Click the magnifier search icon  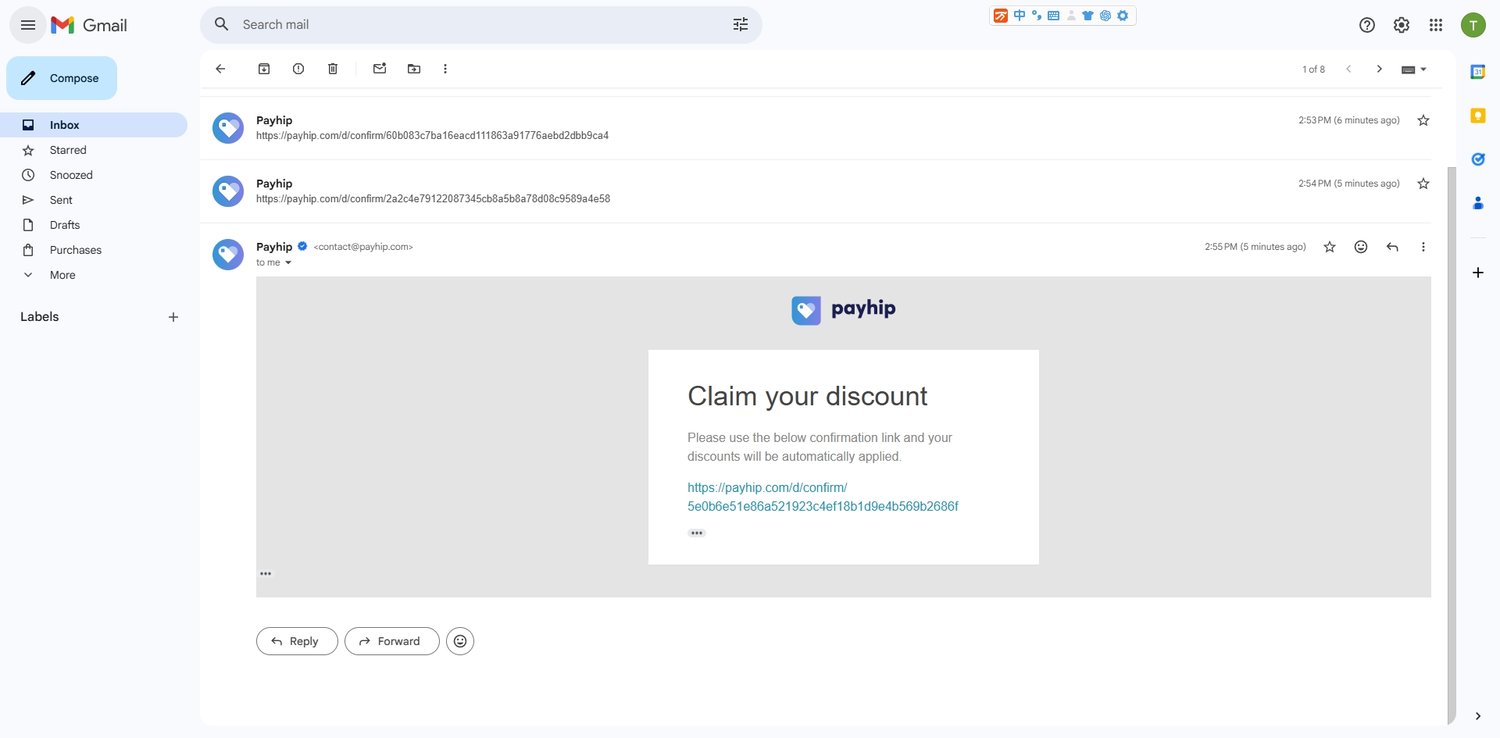click(221, 24)
